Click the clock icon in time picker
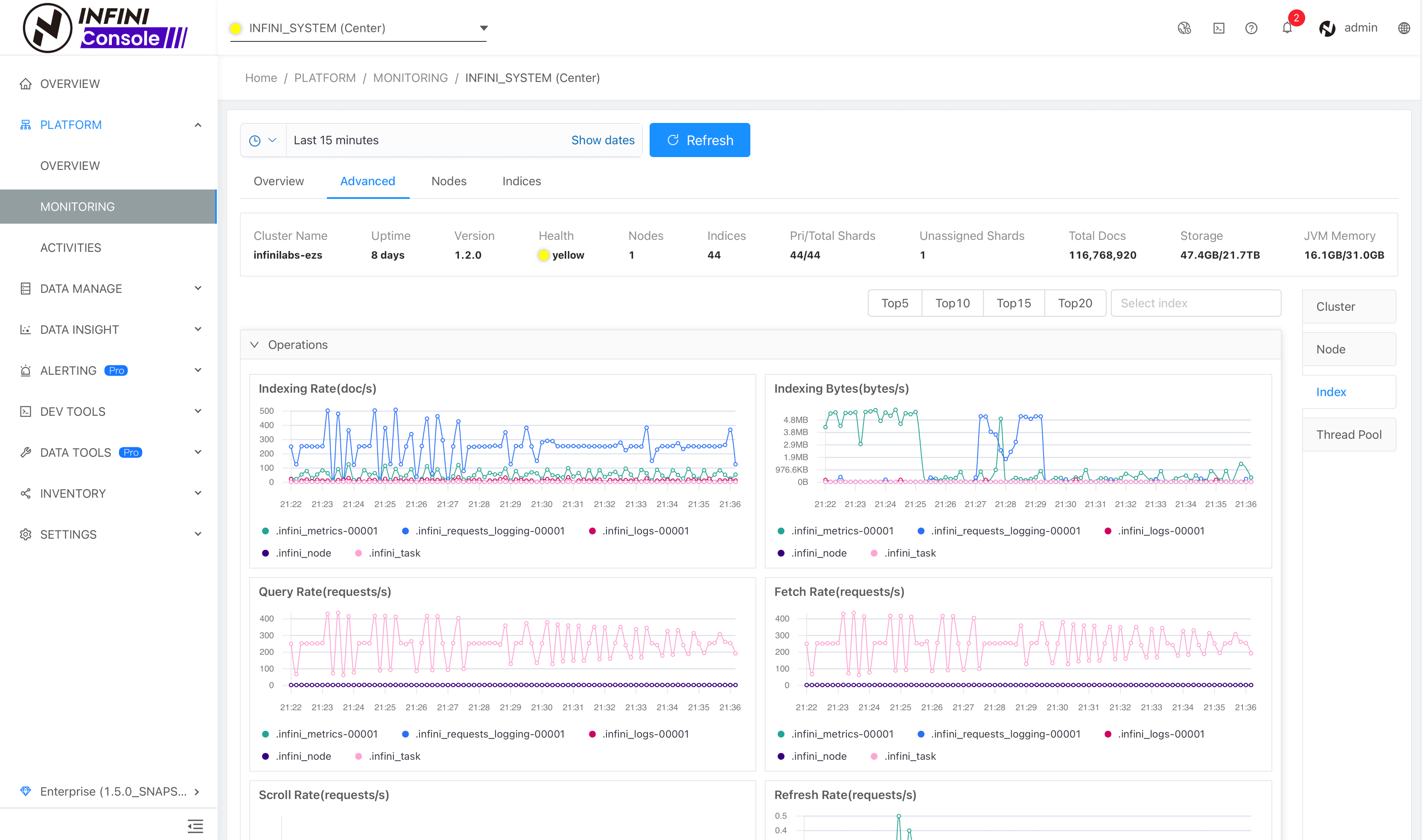This screenshot has height=840, width=1423. coord(255,140)
